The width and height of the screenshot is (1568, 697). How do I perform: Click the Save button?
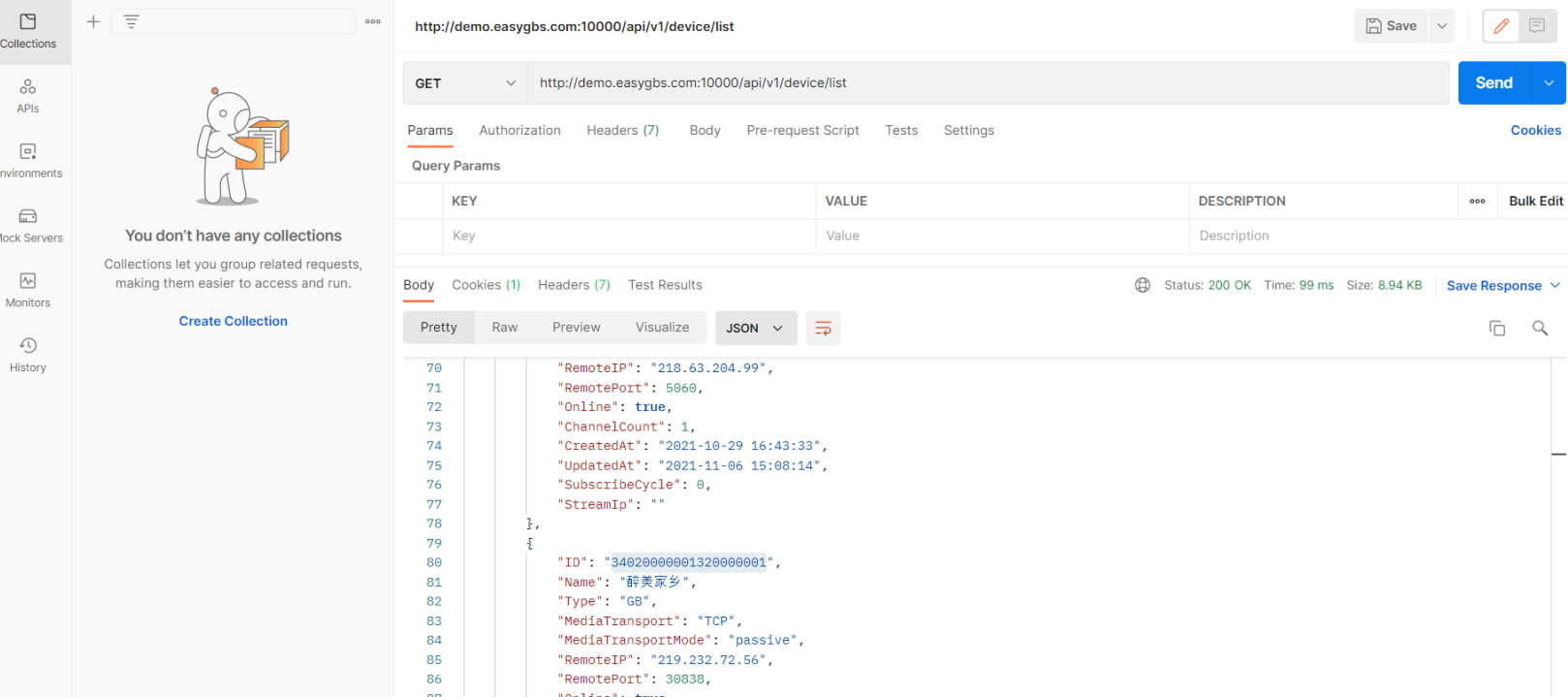(x=1392, y=26)
